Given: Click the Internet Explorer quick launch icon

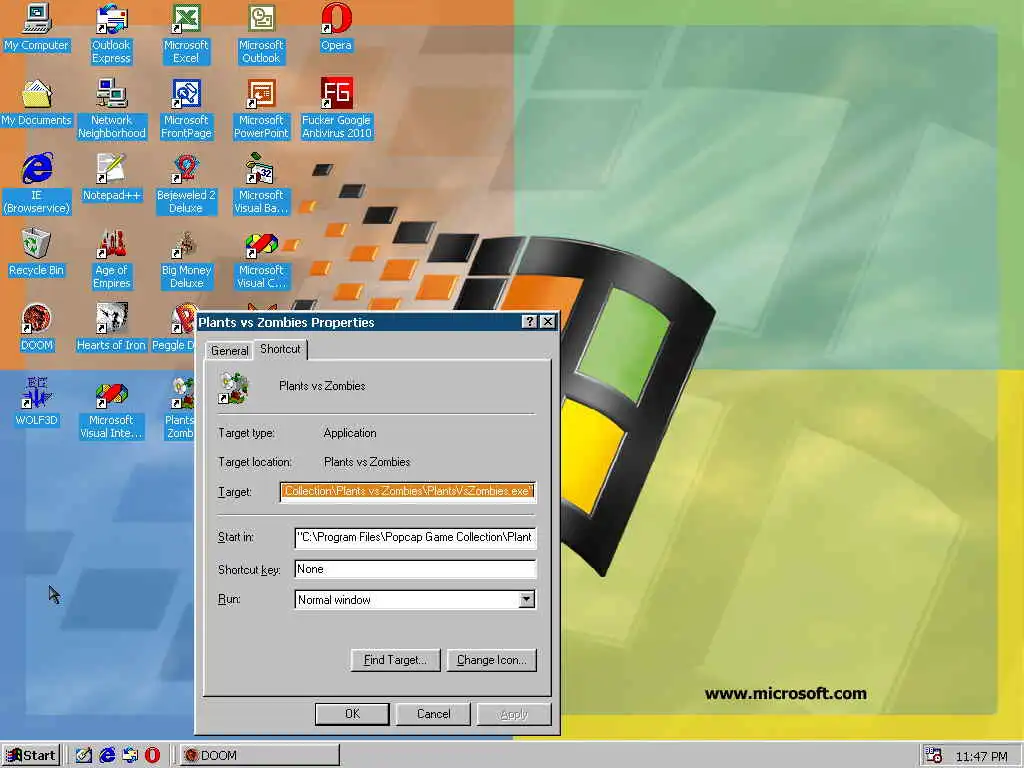Looking at the screenshot, I should pos(106,755).
